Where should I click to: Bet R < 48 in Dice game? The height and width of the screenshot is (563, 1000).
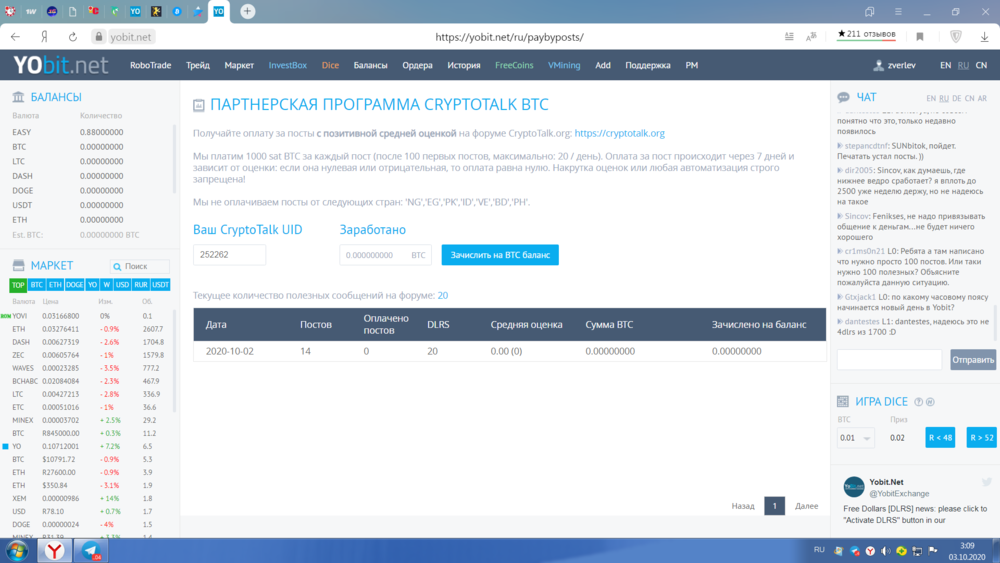point(940,437)
